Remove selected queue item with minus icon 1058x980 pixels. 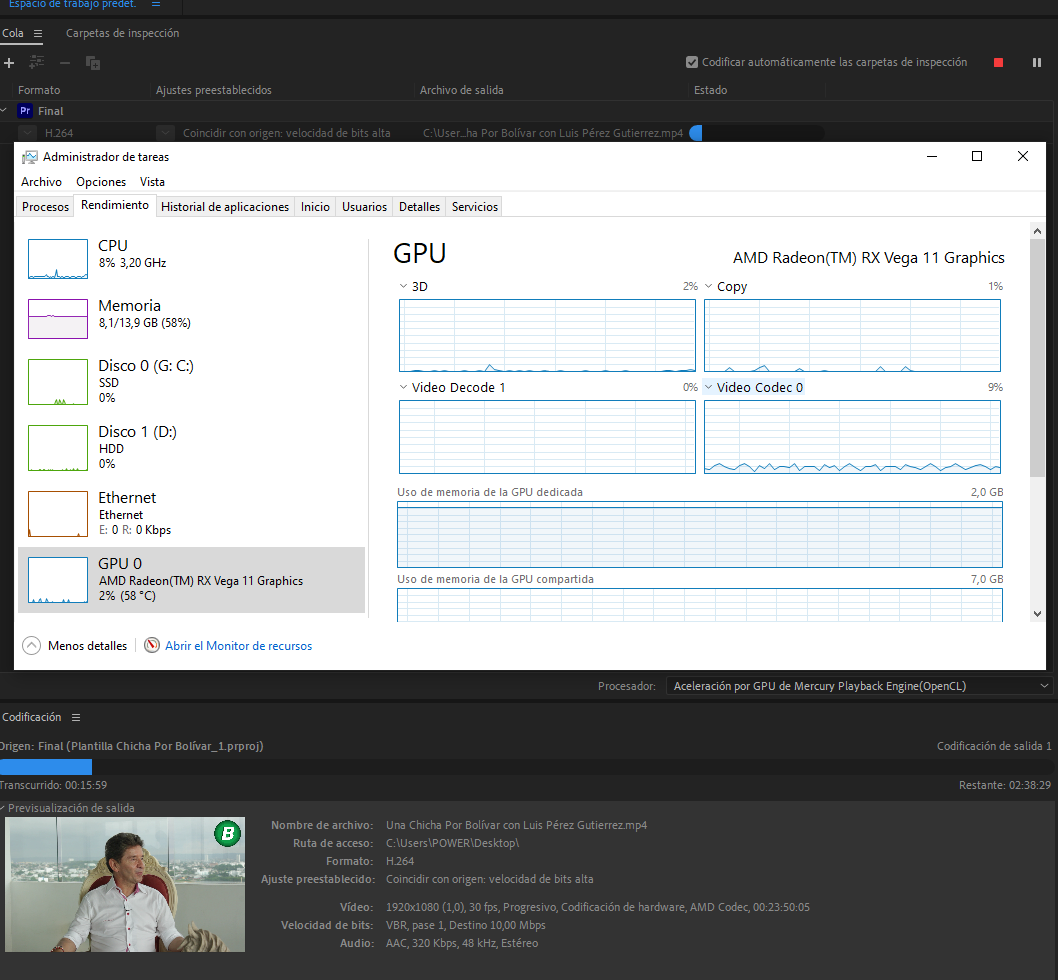64,63
